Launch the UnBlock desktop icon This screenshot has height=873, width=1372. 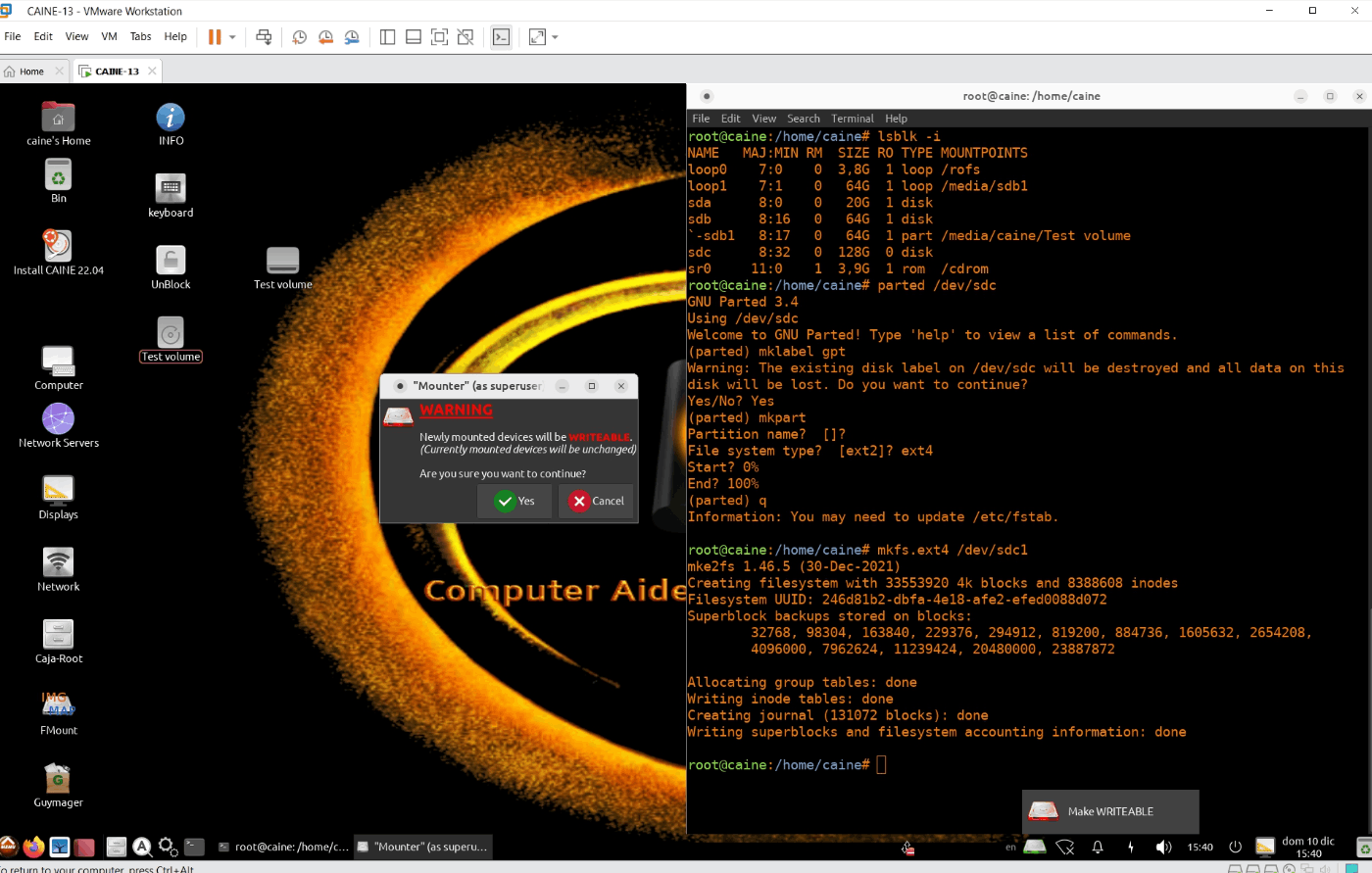click(171, 267)
